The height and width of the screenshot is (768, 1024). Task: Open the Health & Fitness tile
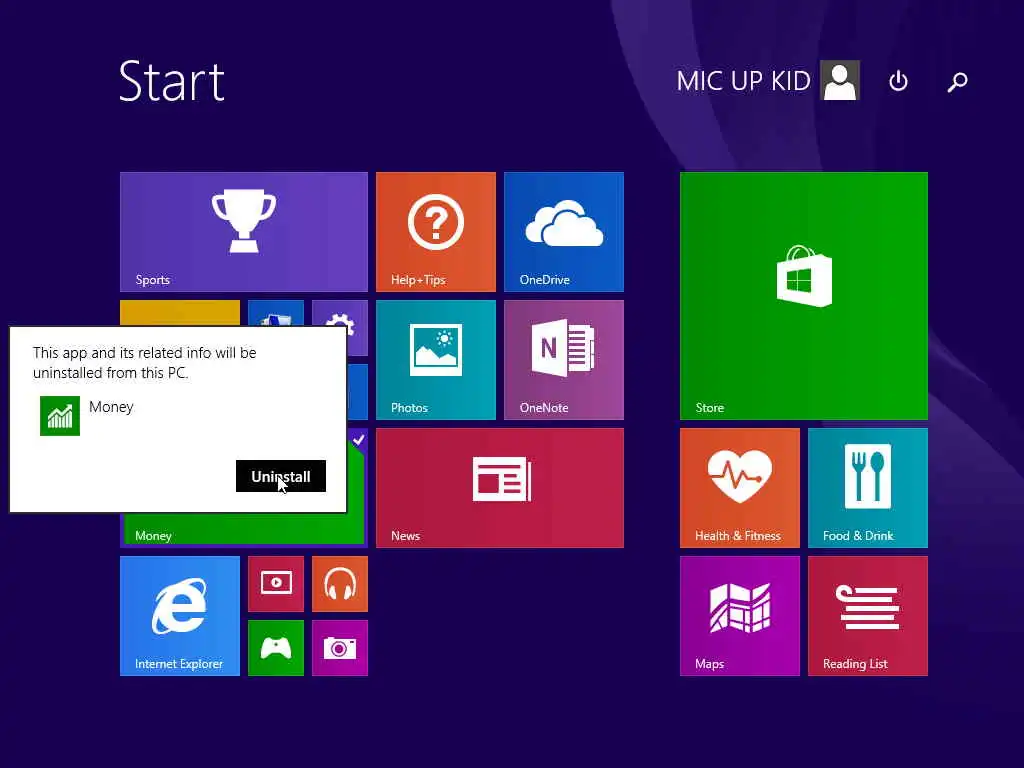(x=739, y=488)
